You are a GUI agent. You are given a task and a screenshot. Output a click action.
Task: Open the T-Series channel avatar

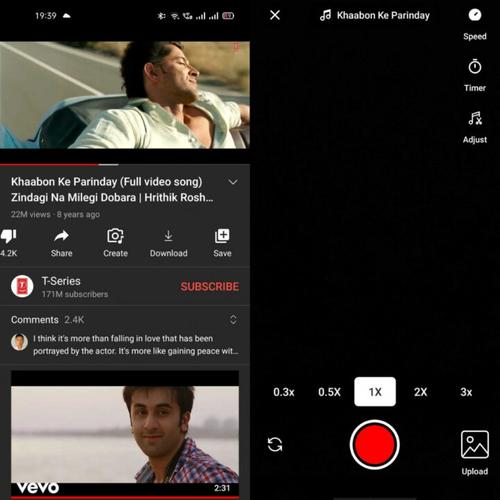pos(22,286)
